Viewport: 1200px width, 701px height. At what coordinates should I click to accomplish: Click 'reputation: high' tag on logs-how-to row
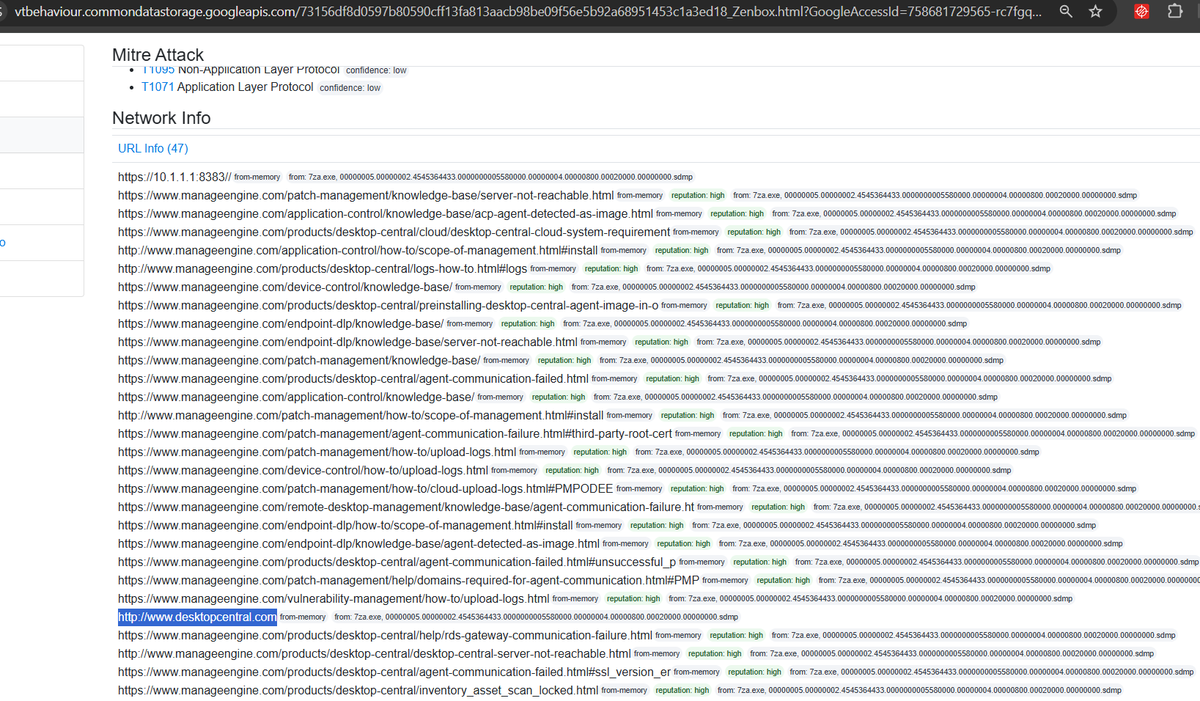point(612,270)
